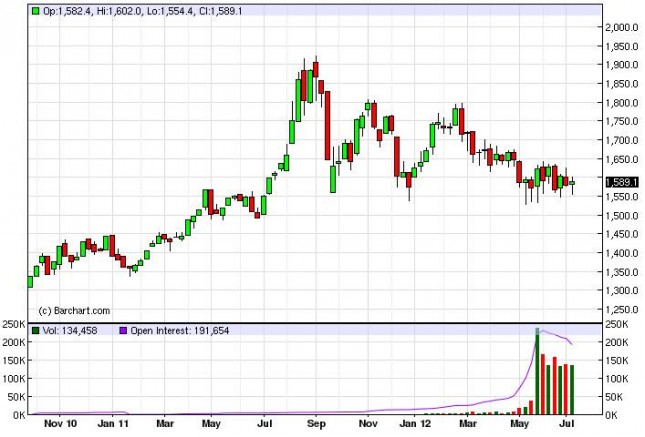
Task: Click the 'Nov 10' date axis label
Action: pos(60,424)
